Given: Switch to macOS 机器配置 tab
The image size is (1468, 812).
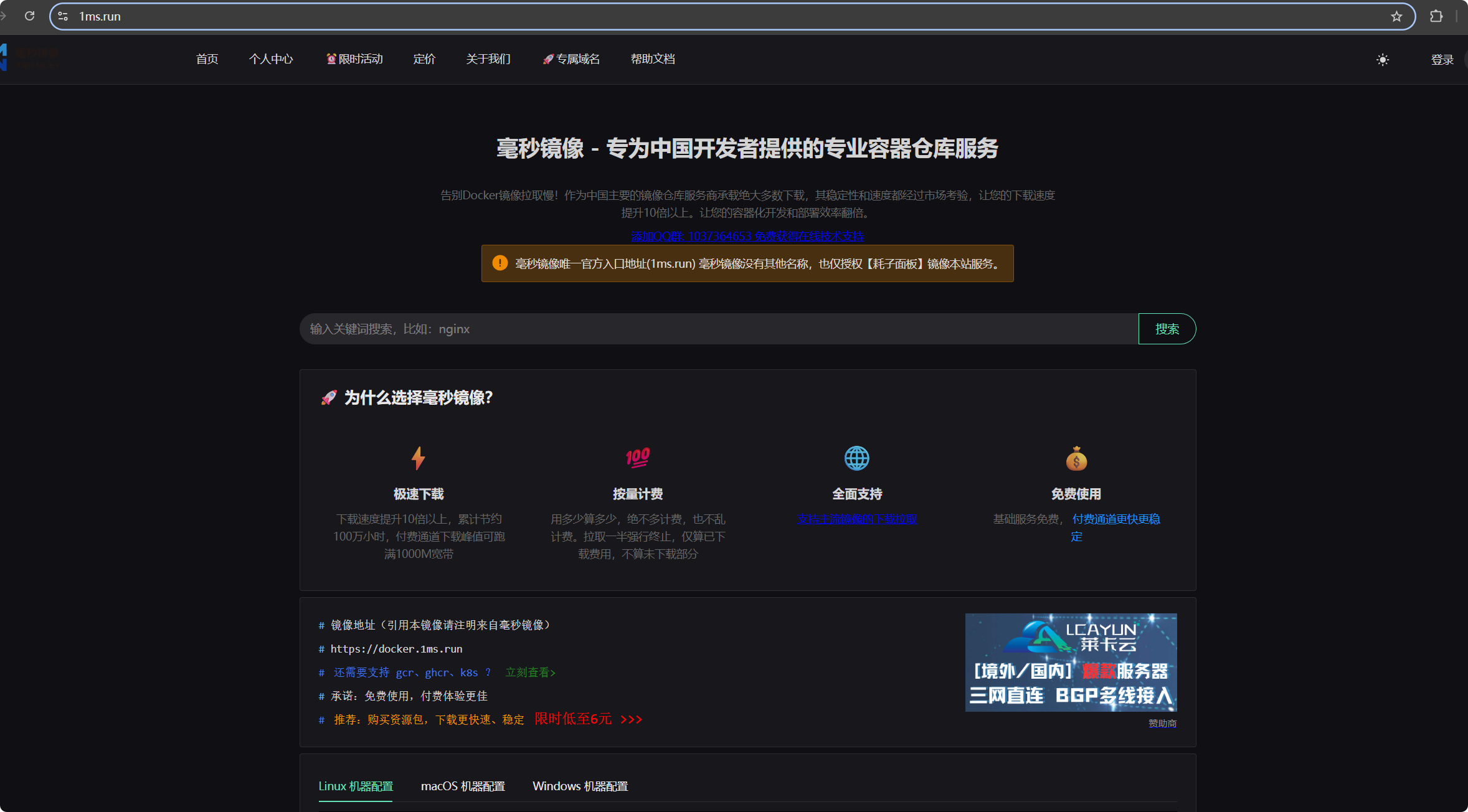Looking at the screenshot, I should coord(463,786).
